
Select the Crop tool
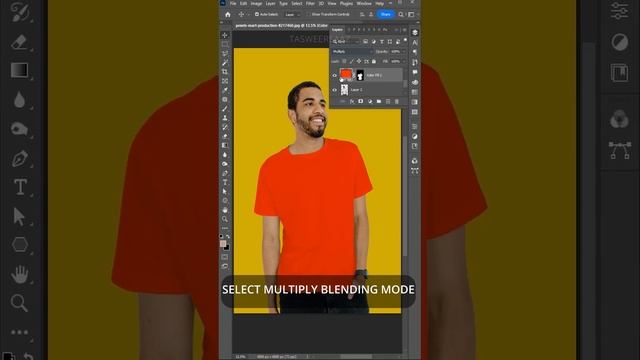tap(225, 72)
